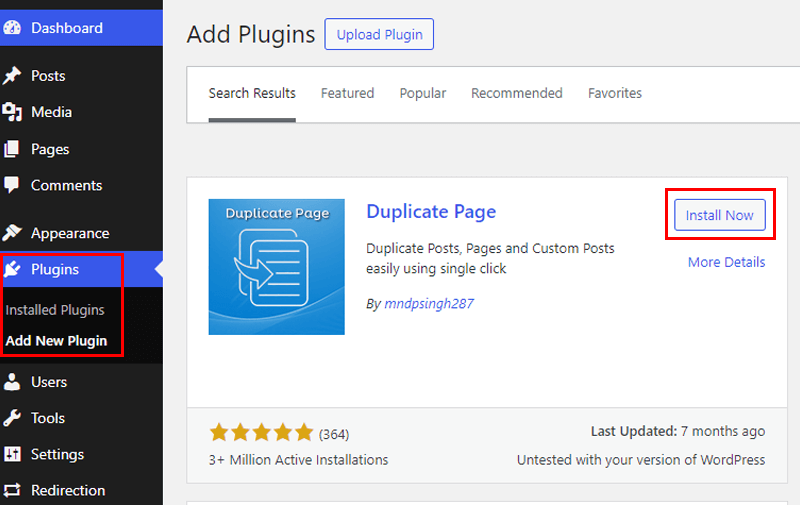Open the Dashboard menu item
The image size is (800, 505).
click(x=82, y=28)
